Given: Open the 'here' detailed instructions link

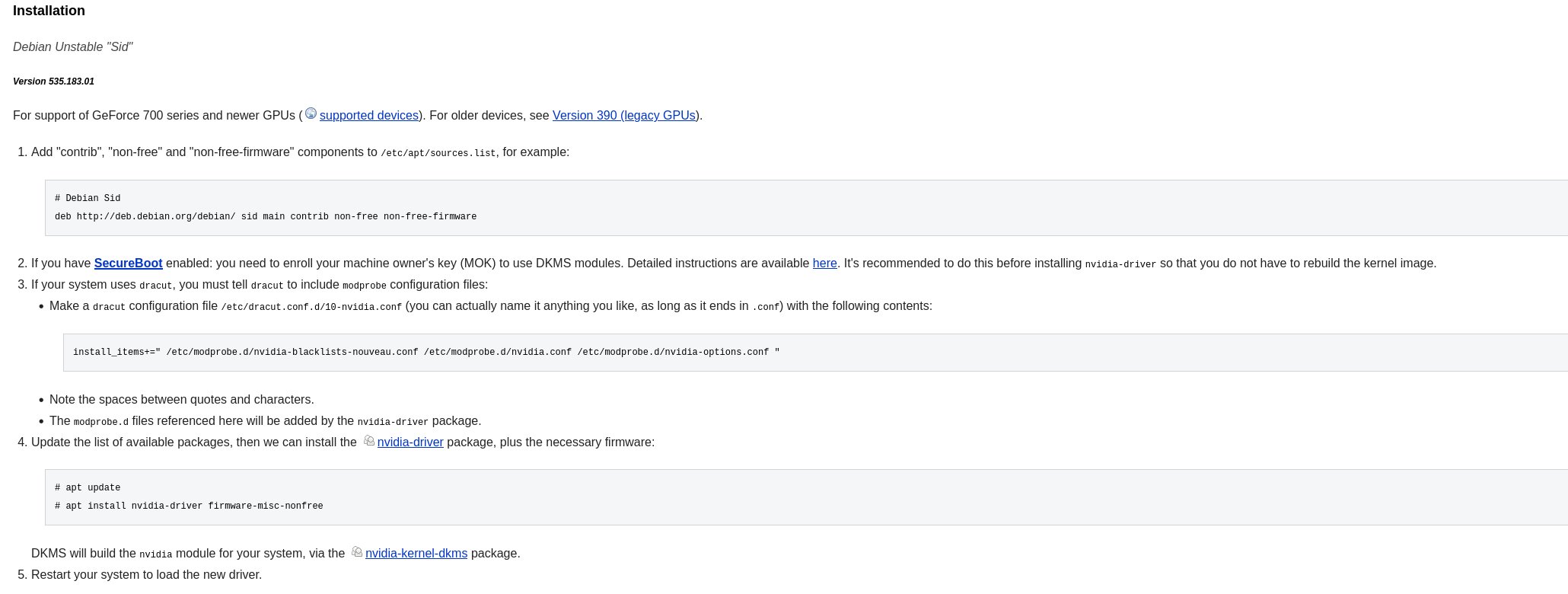Looking at the screenshot, I should pos(825,263).
